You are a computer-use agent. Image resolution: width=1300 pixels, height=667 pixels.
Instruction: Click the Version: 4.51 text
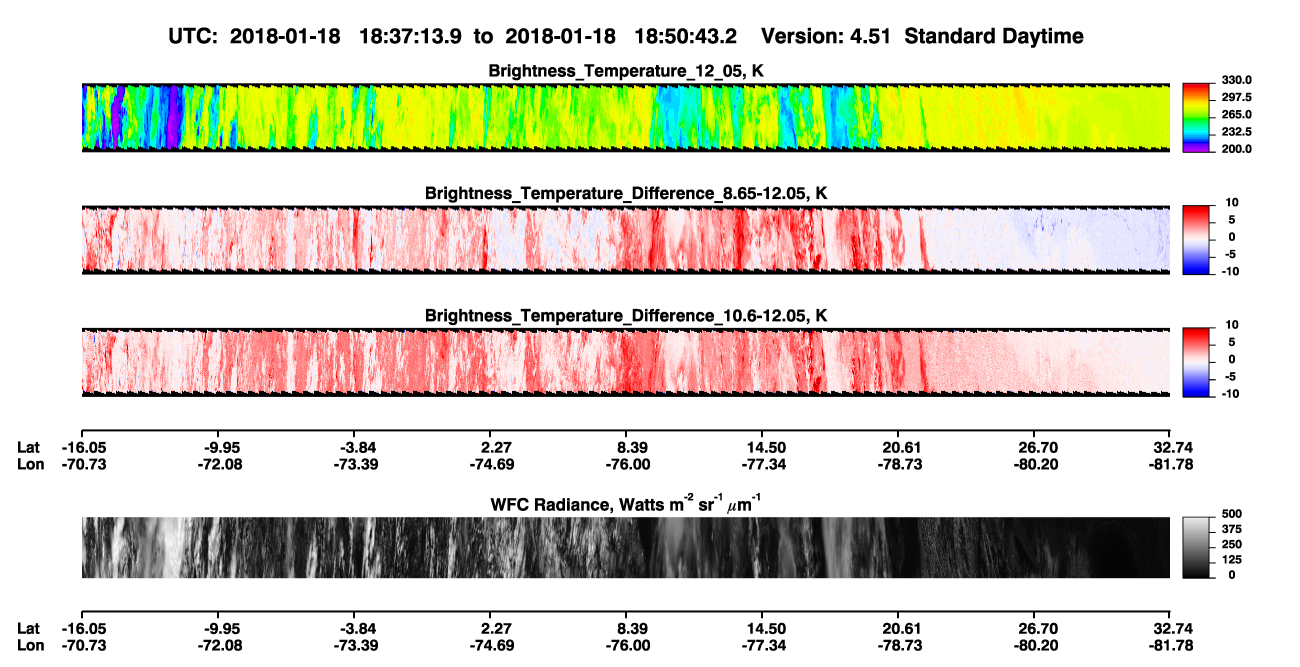[826, 37]
